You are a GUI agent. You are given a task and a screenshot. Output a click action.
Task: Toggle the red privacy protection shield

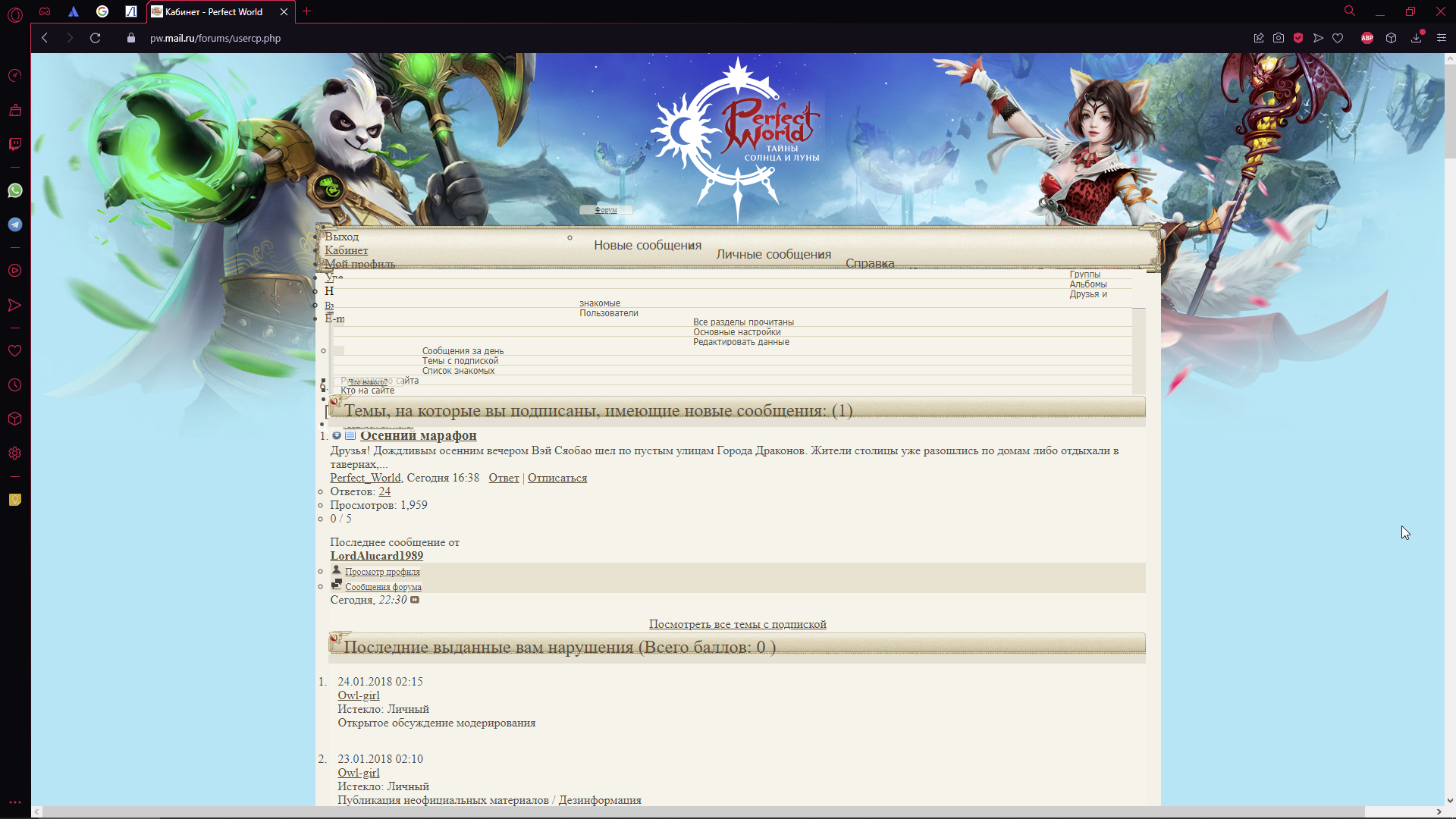click(1298, 38)
